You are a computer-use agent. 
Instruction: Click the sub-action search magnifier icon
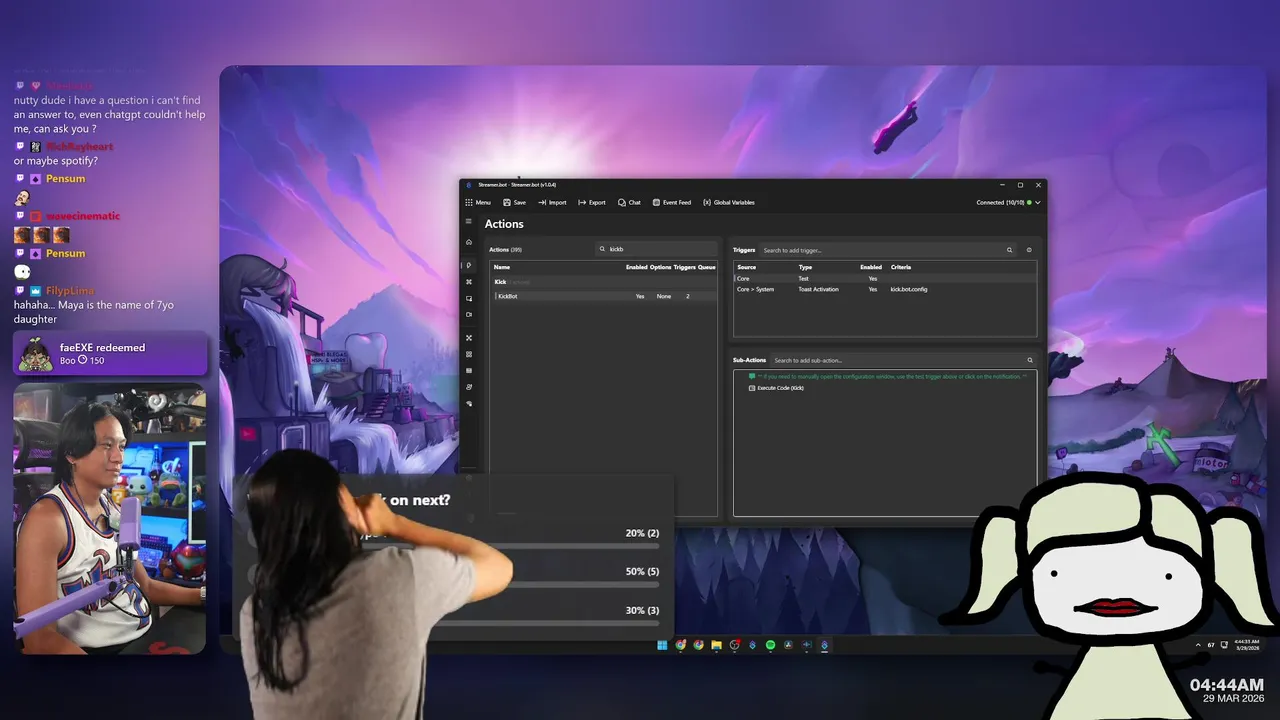tap(1029, 360)
